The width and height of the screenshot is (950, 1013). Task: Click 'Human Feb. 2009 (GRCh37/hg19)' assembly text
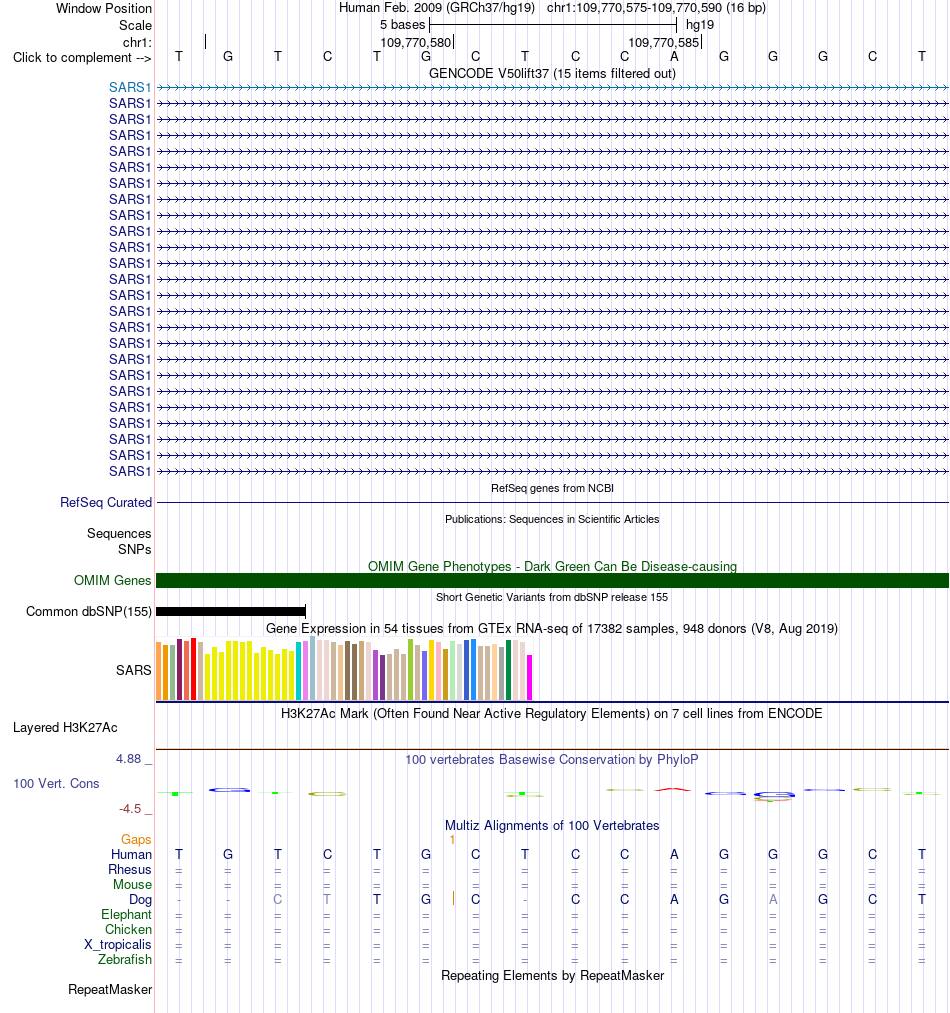tap(437, 8)
